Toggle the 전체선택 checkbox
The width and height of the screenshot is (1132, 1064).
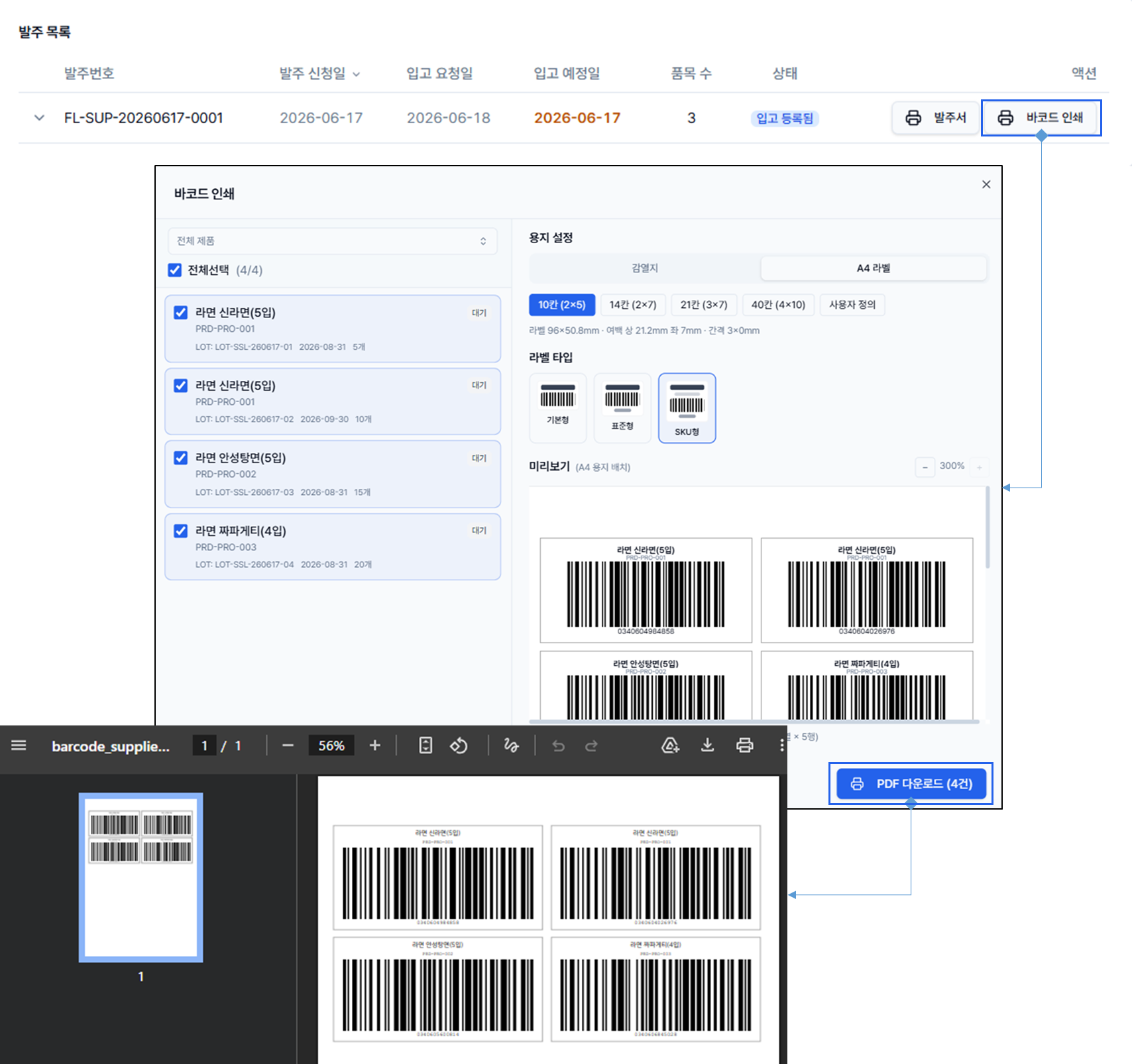click(175, 270)
